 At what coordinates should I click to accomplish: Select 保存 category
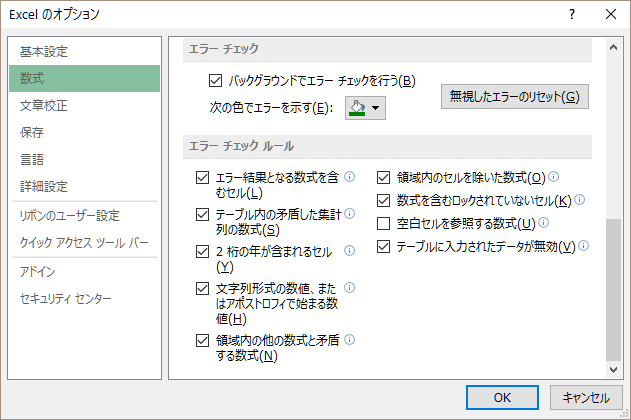[85, 132]
